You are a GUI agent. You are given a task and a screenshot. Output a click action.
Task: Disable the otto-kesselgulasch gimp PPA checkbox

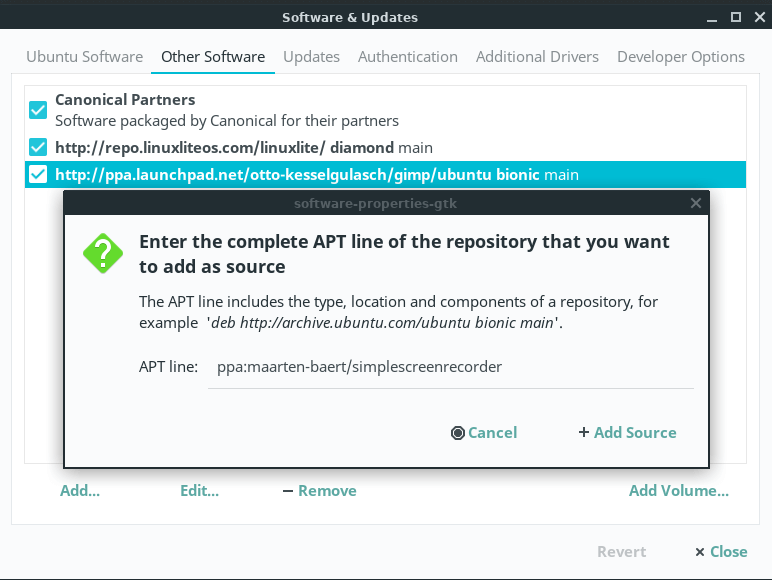38,175
